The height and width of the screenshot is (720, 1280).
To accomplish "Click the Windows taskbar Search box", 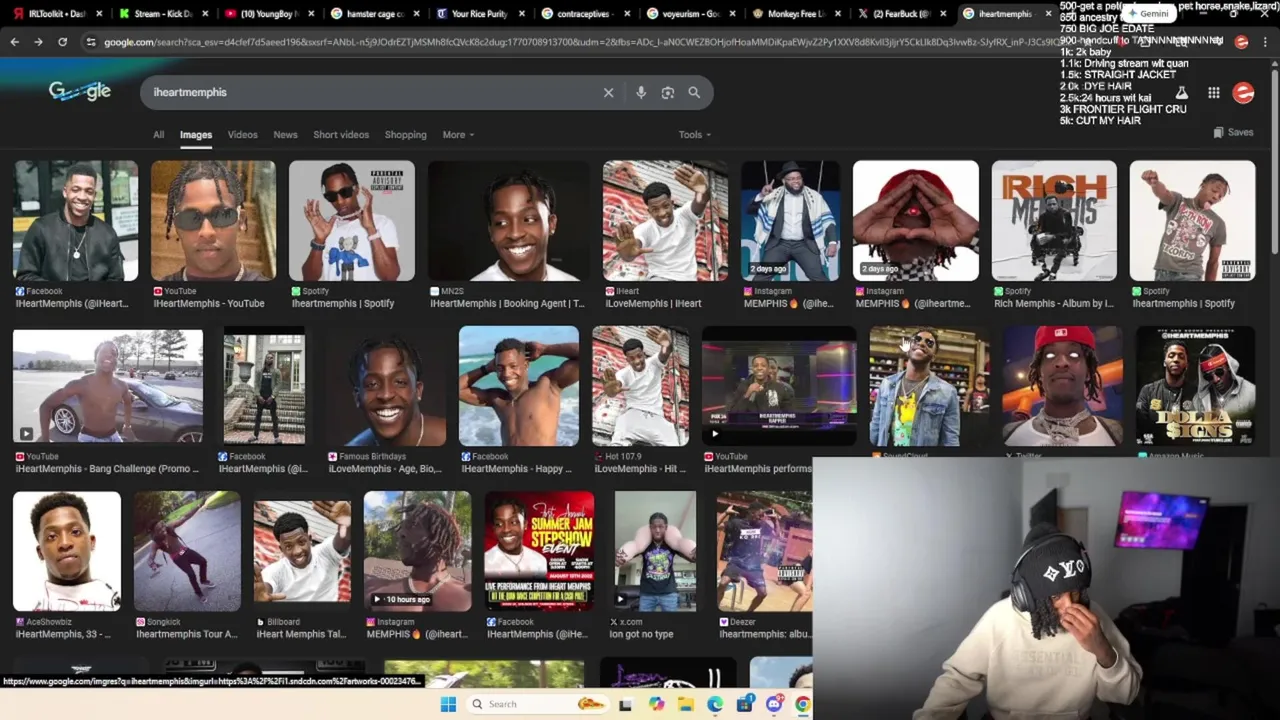I will point(536,704).
